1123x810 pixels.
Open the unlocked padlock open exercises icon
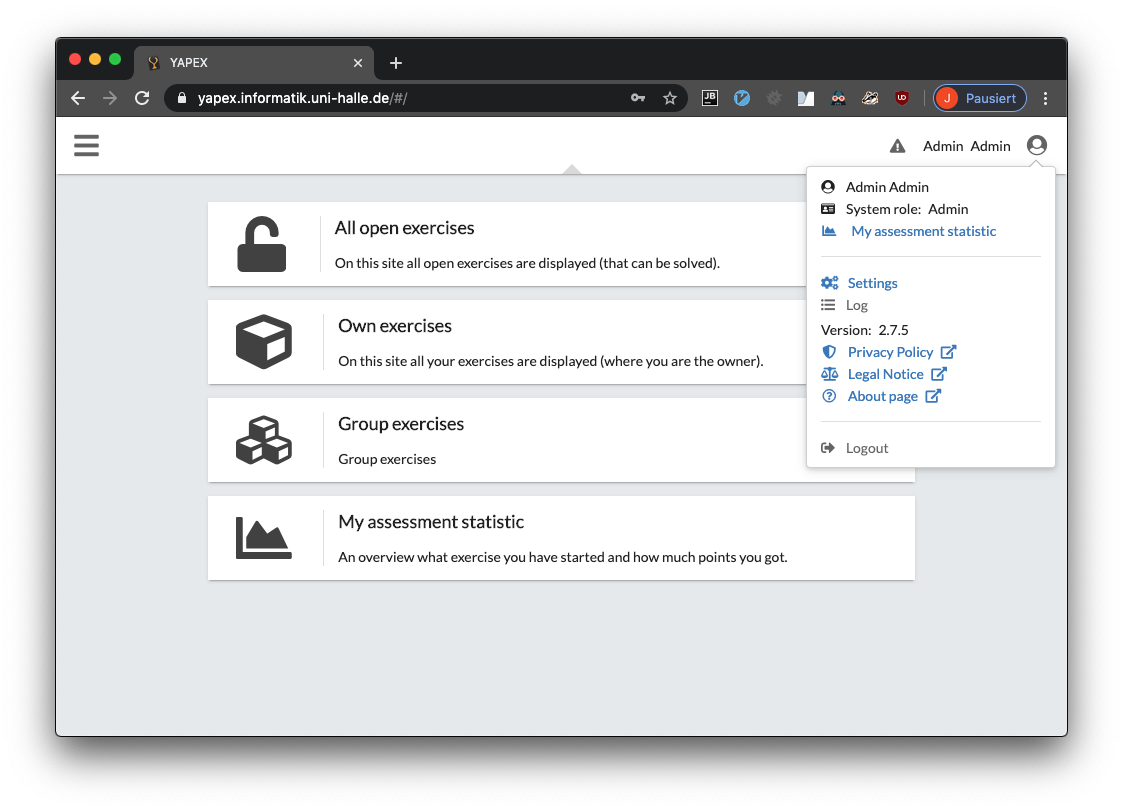[262, 245]
